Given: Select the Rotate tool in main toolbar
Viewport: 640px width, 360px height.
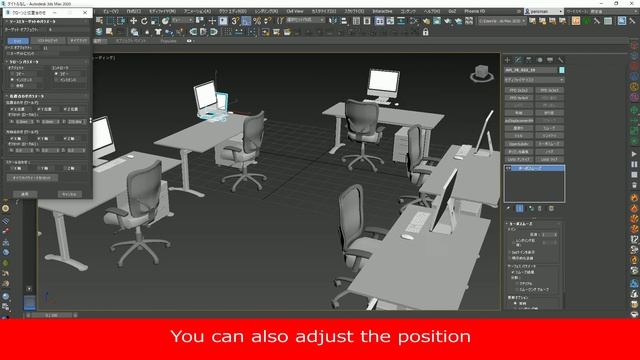Looking at the screenshot, I should point(144,21).
